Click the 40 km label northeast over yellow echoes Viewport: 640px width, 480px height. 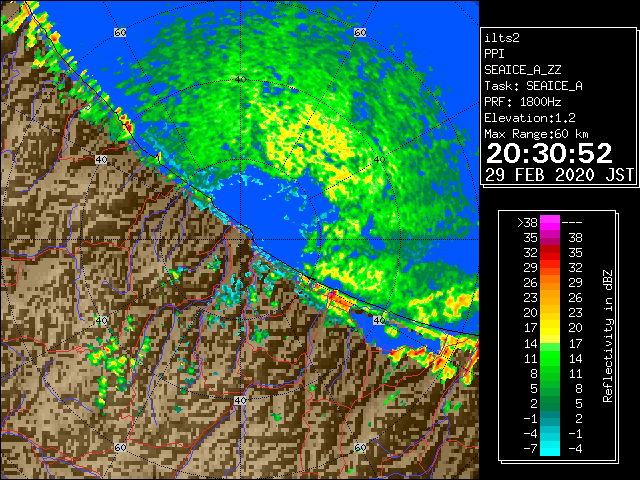coord(379,160)
